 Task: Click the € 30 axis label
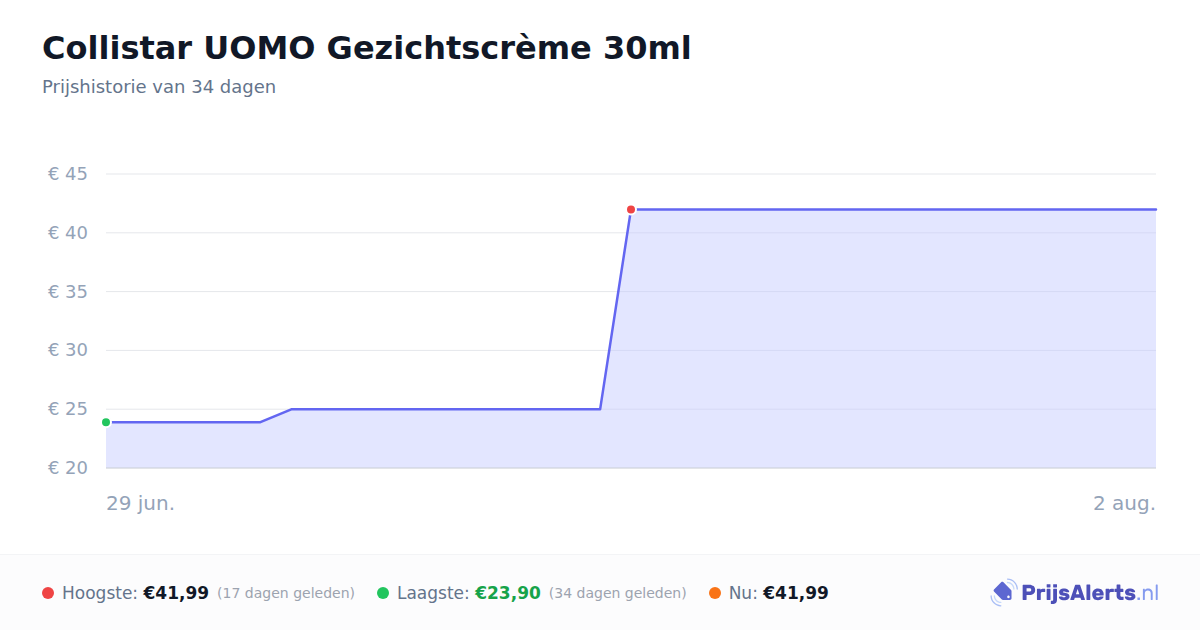coord(68,350)
